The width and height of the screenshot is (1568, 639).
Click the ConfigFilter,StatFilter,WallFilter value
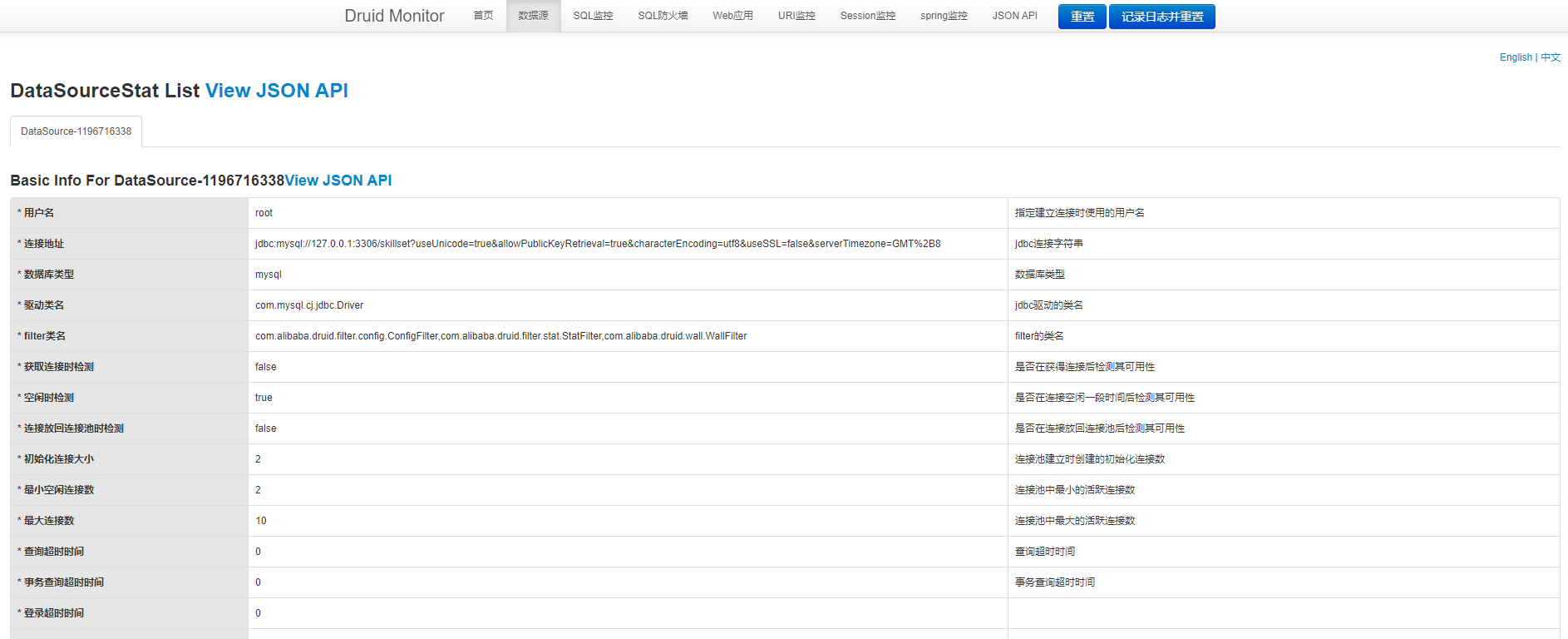point(501,336)
